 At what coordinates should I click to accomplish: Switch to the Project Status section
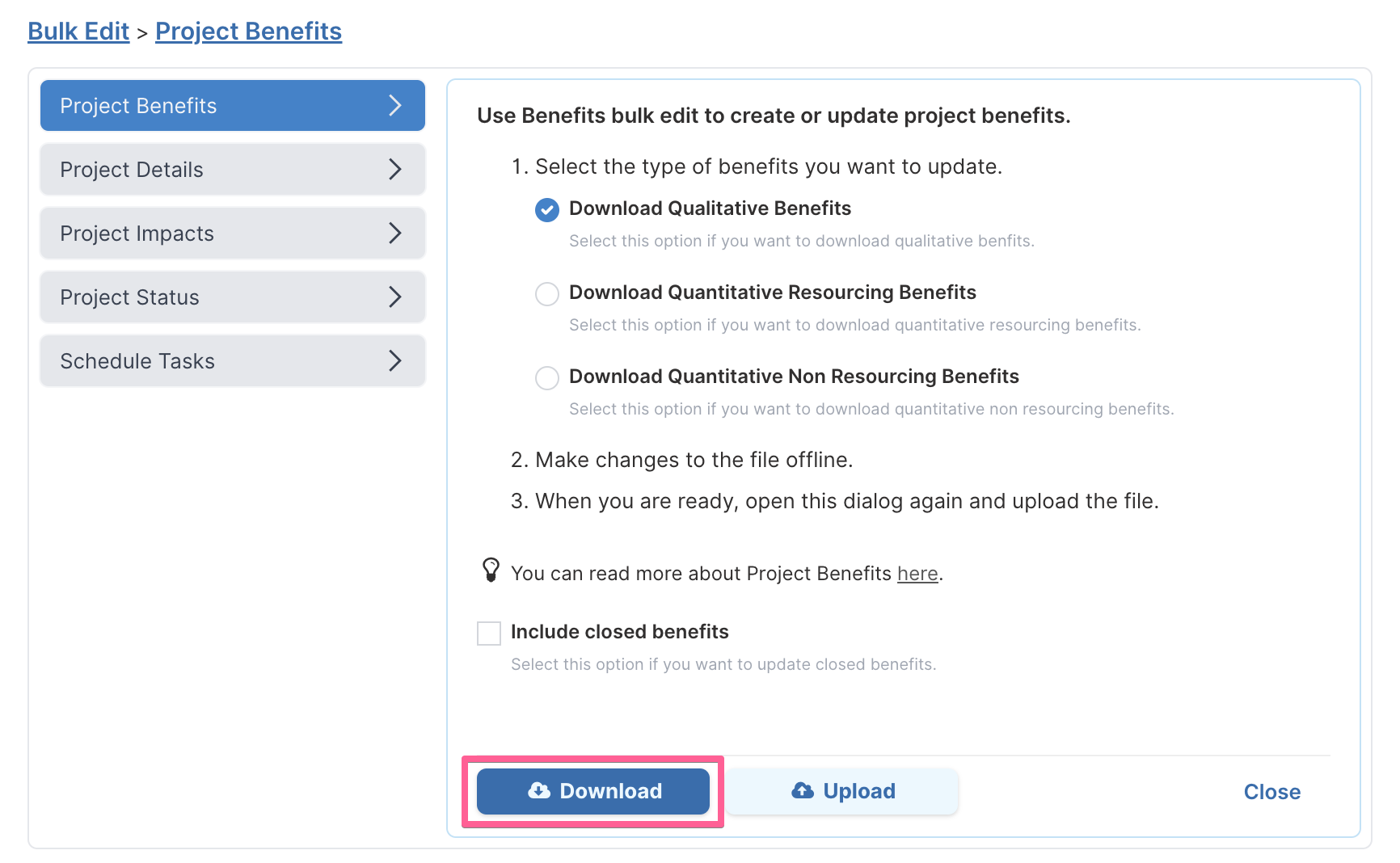[x=233, y=297]
